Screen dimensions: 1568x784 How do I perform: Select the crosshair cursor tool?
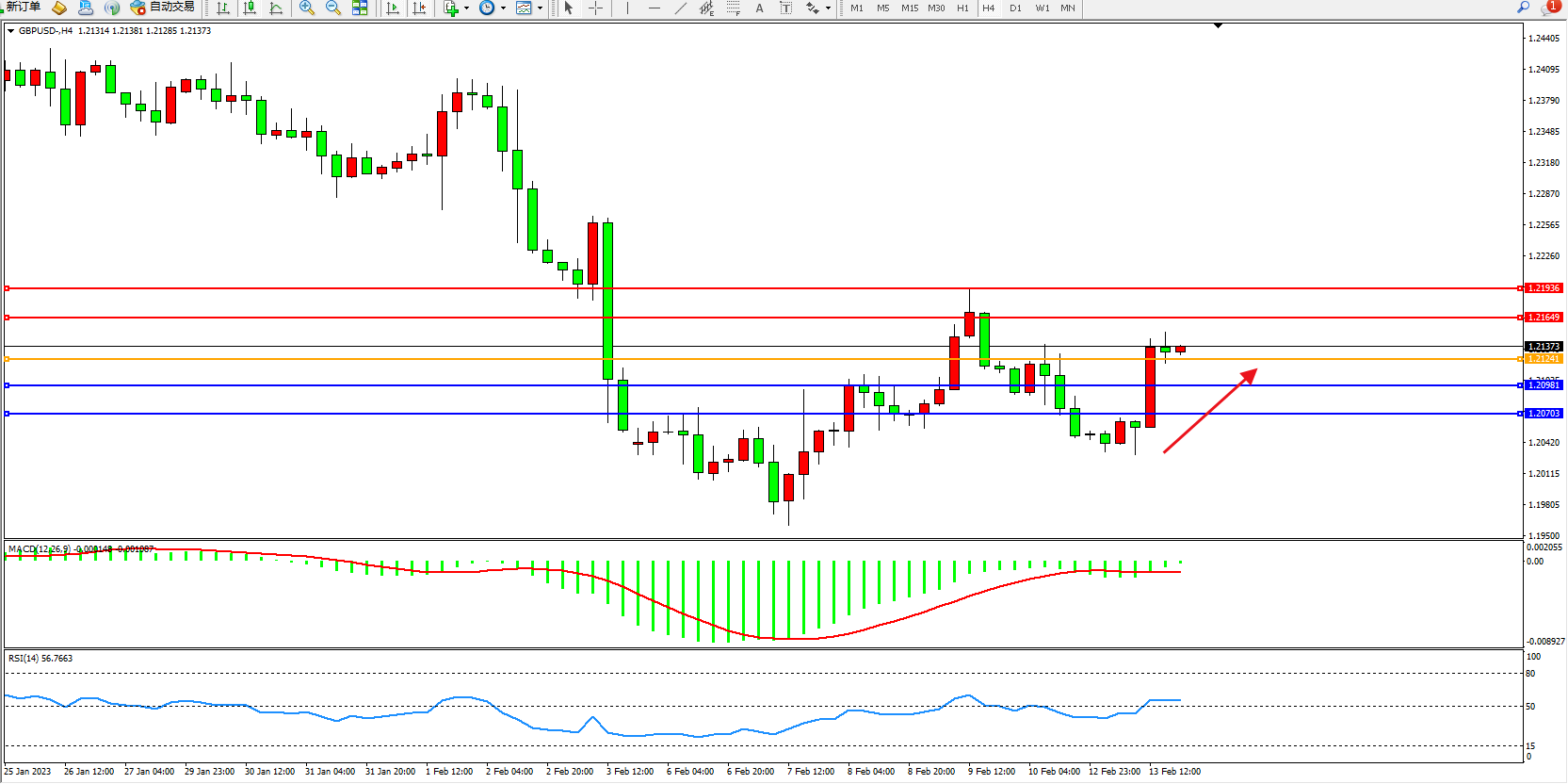(x=595, y=8)
